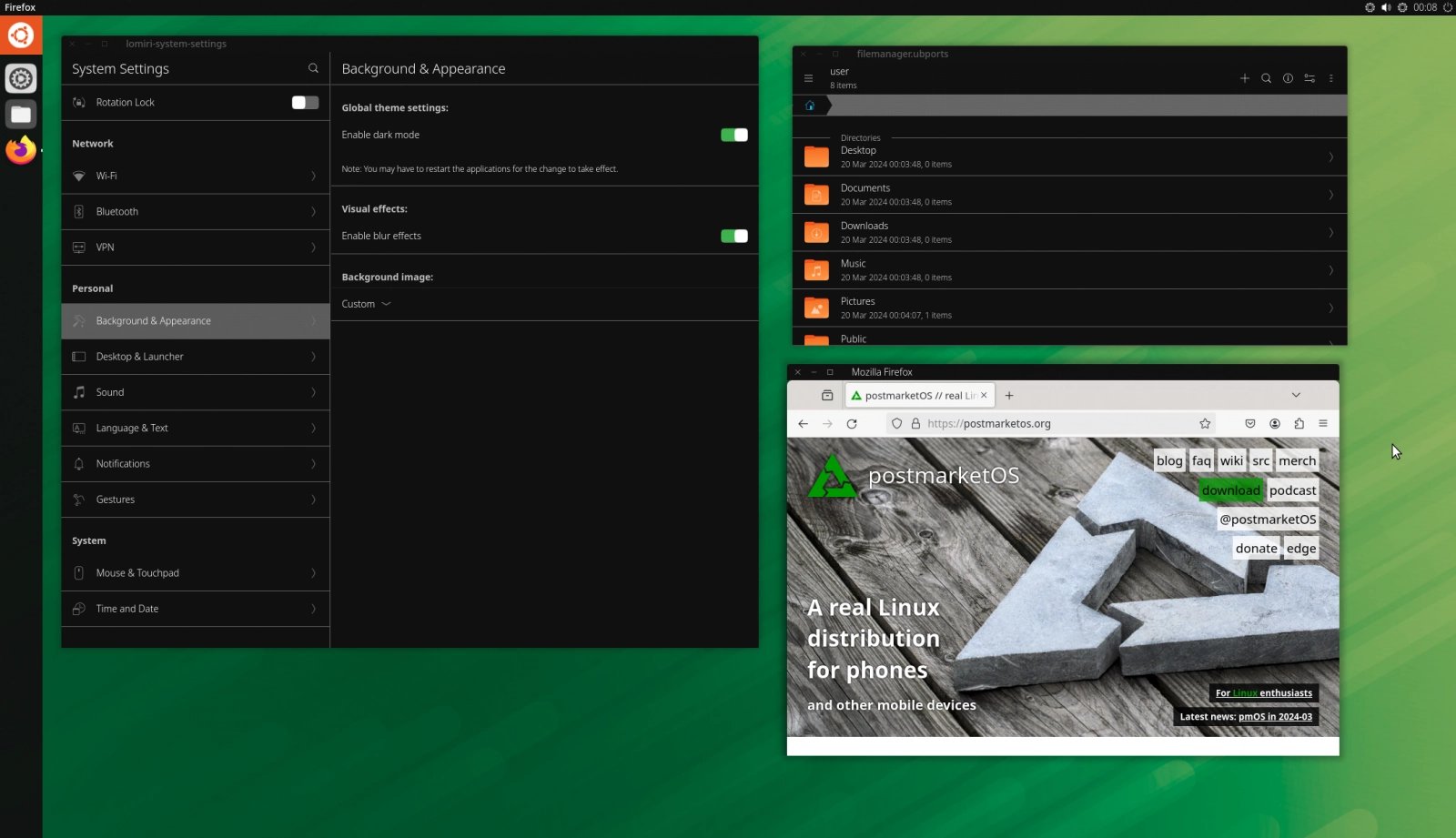1456x838 pixels.
Task: Click the green download button
Action: tap(1230, 490)
